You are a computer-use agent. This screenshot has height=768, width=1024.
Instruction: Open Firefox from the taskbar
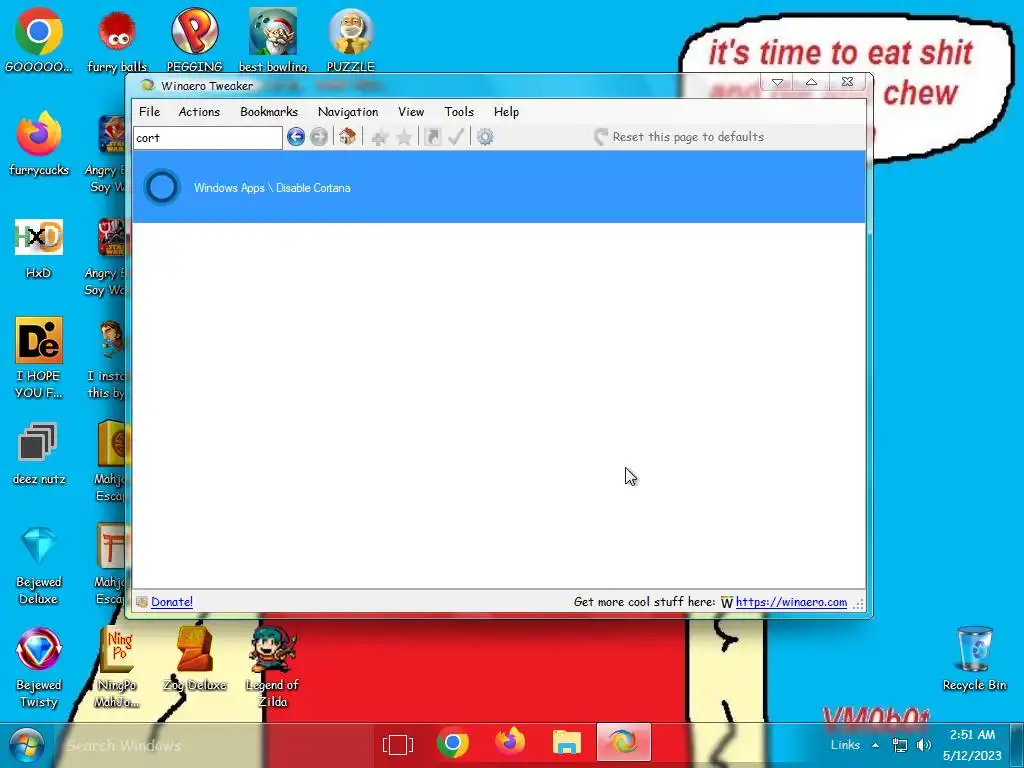click(510, 743)
